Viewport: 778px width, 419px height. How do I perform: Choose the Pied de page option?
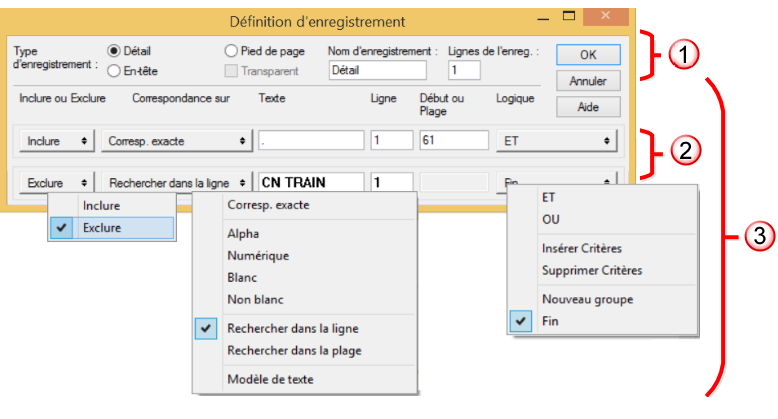[232, 51]
